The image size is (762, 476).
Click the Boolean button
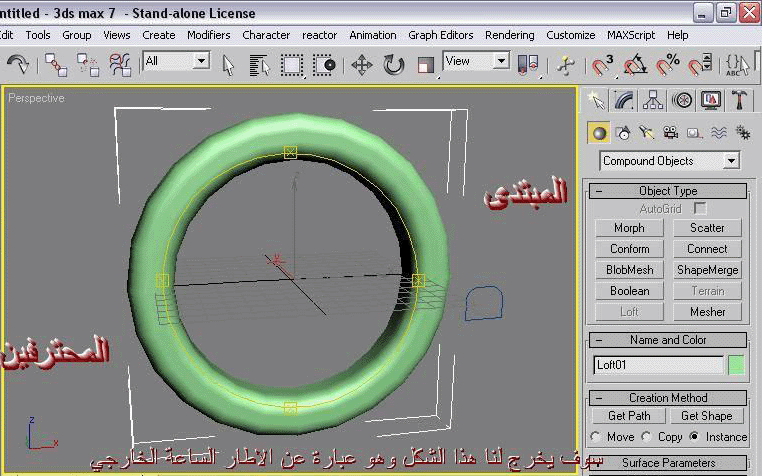[629, 291]
